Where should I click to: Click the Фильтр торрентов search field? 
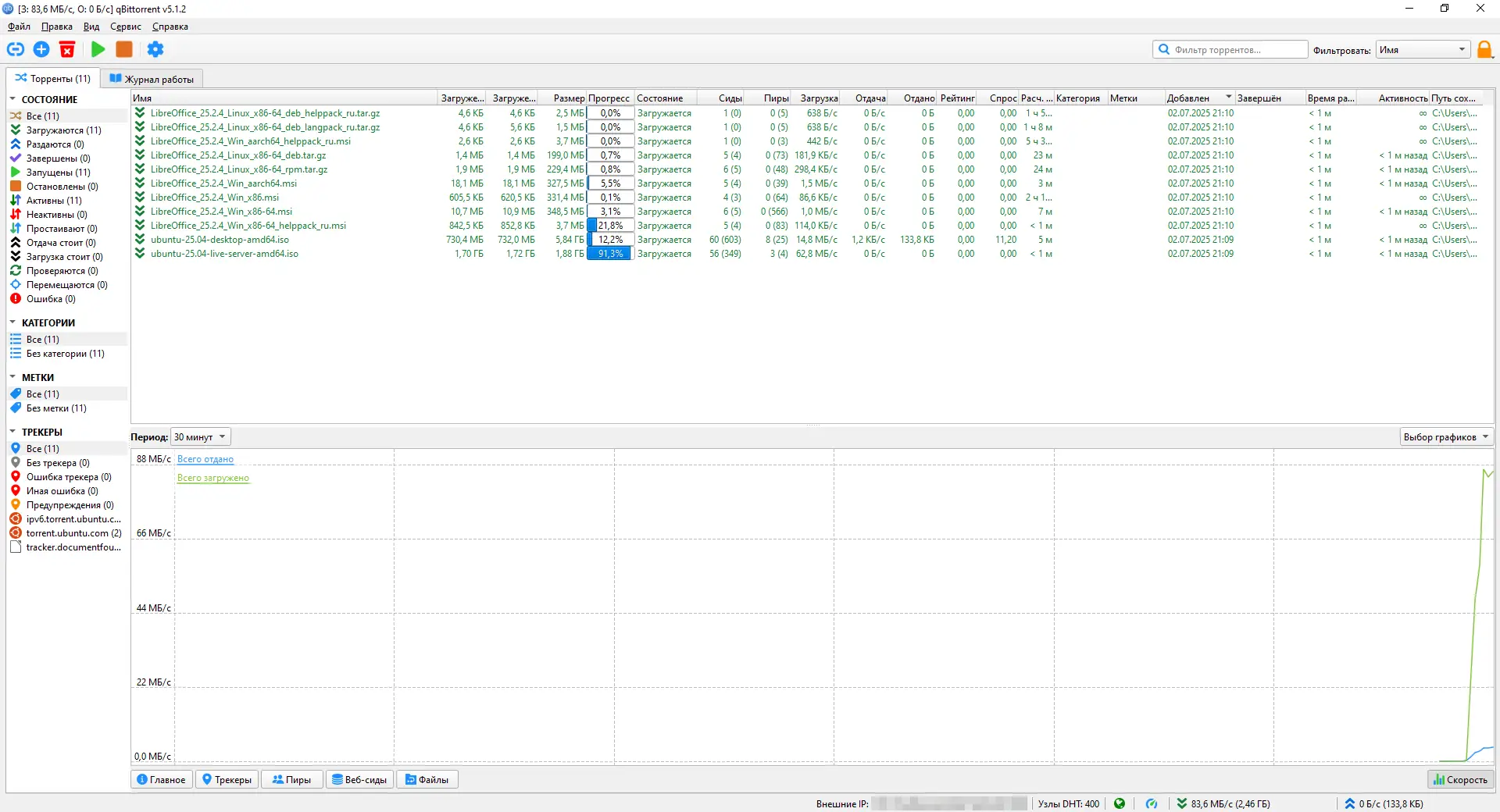[x=1230, y=49]
